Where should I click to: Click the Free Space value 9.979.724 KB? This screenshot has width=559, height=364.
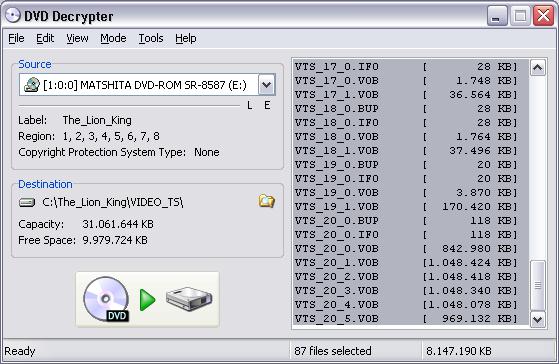[115, 240]
